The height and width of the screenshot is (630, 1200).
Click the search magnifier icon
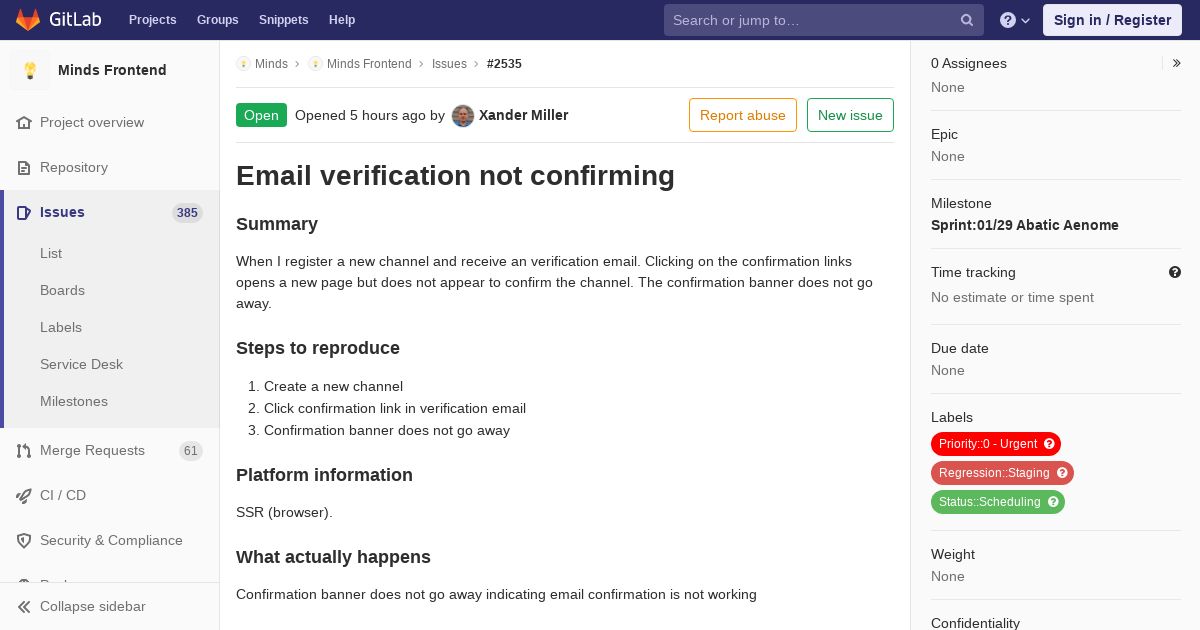pos(967,20)
